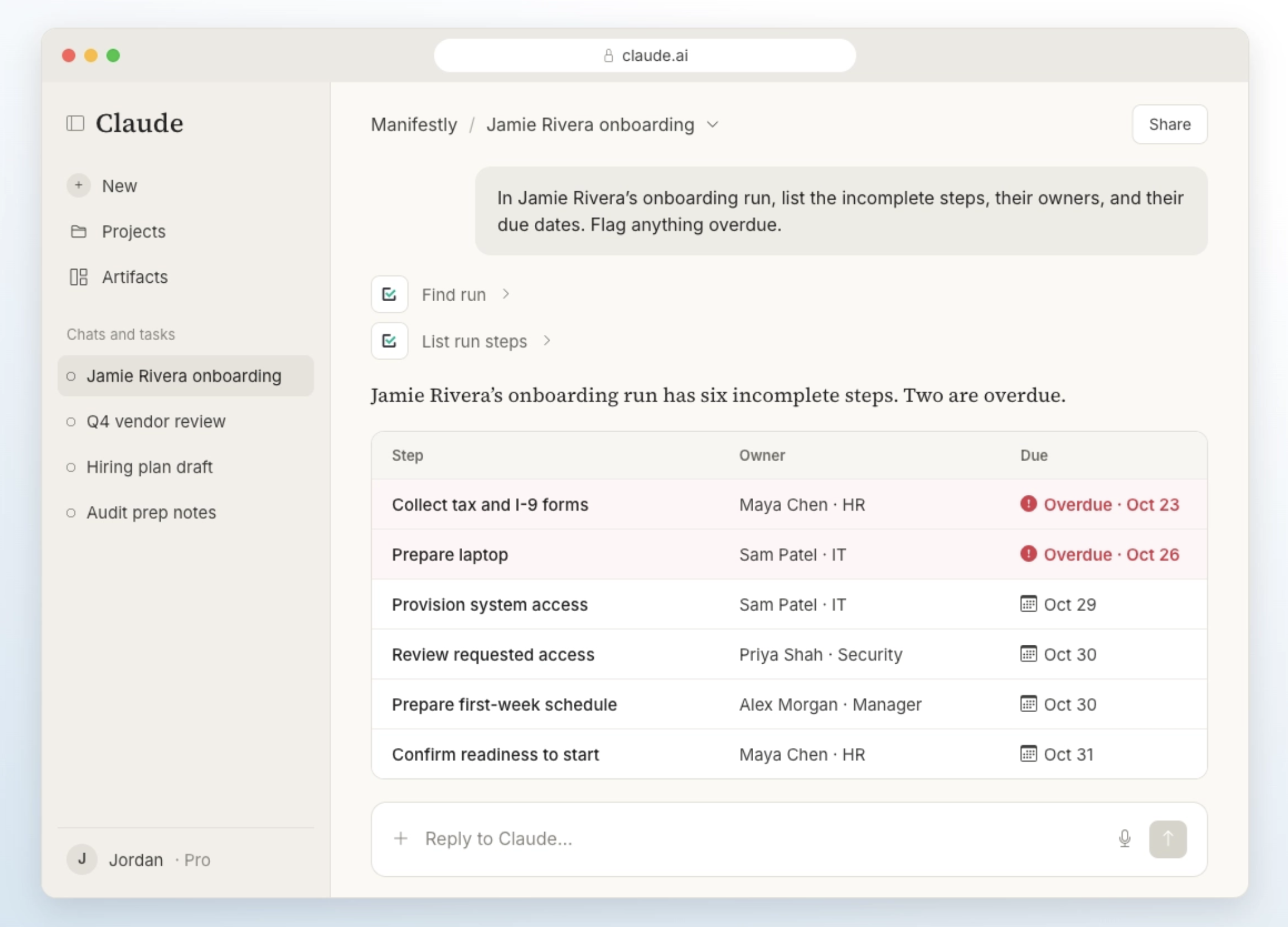Click the macOS green maximize window button
Image resolution: width=1288 pixels, height=927 pixels.
click(113, 56)
